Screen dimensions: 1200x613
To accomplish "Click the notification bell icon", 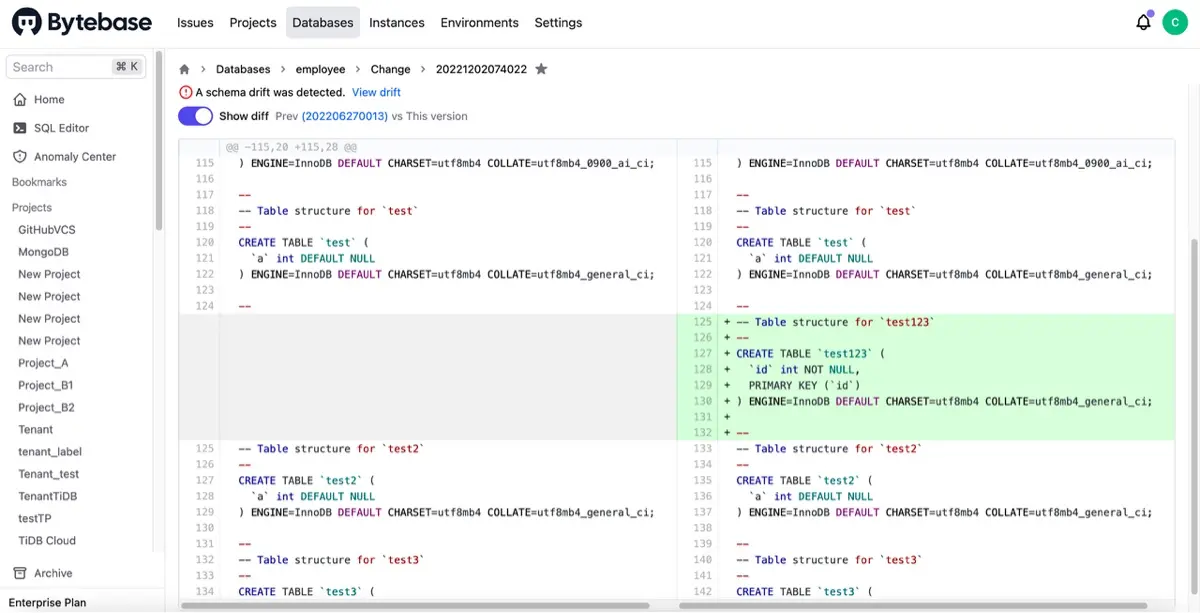I will point(1143,21).
